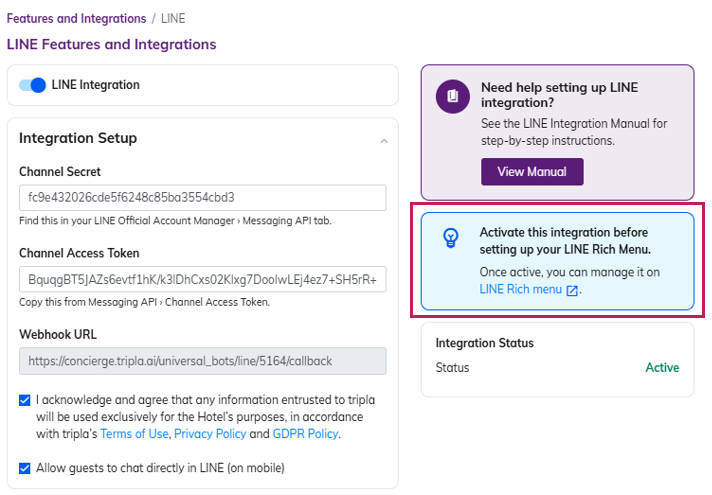Click the Active status value
Viewport: 712px width, 495px height.
pos(662,367)
